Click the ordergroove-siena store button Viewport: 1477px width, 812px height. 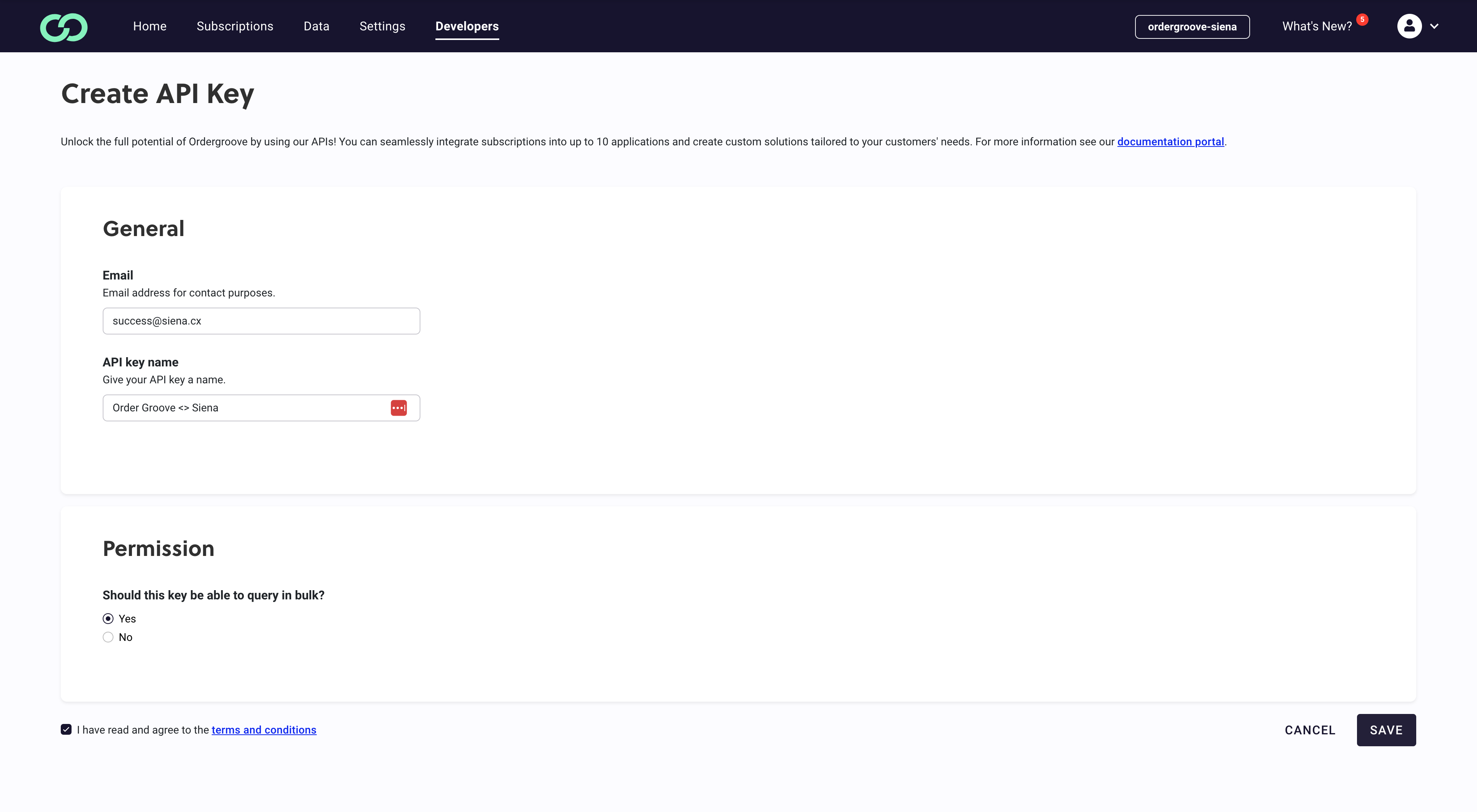point(1192,27)
